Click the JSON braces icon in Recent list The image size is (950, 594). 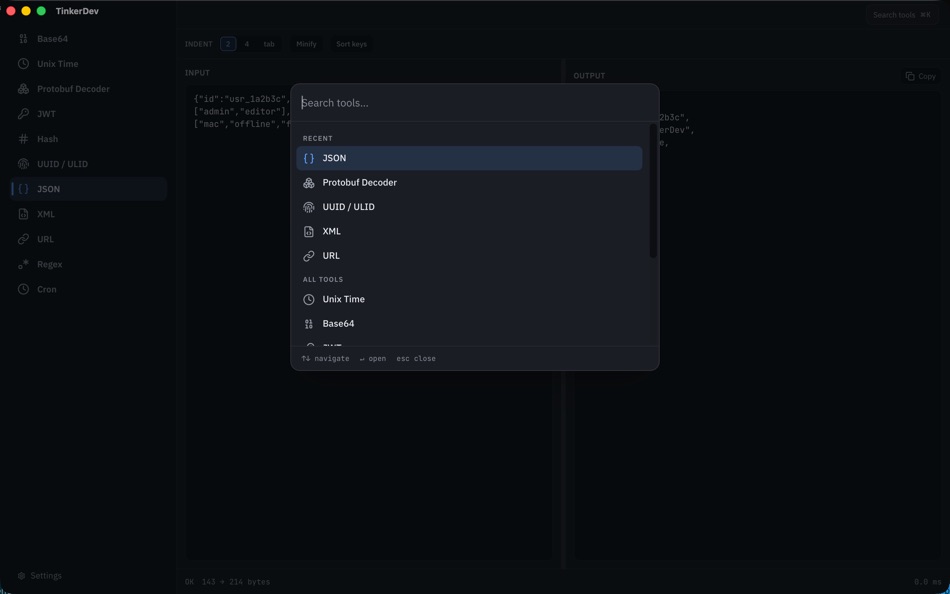[309, 158]
